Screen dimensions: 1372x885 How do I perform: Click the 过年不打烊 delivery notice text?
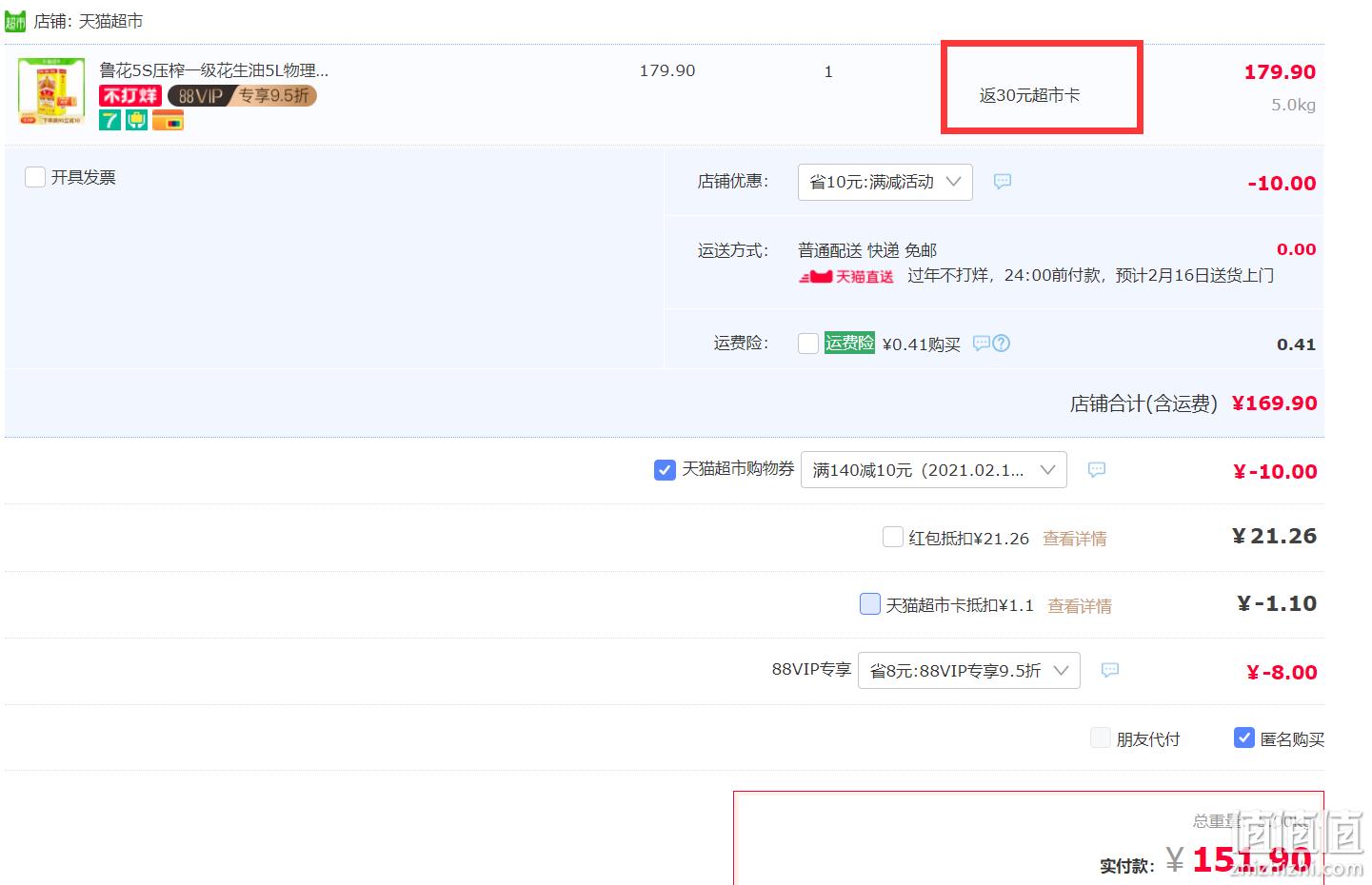(x=1090, y=276)
